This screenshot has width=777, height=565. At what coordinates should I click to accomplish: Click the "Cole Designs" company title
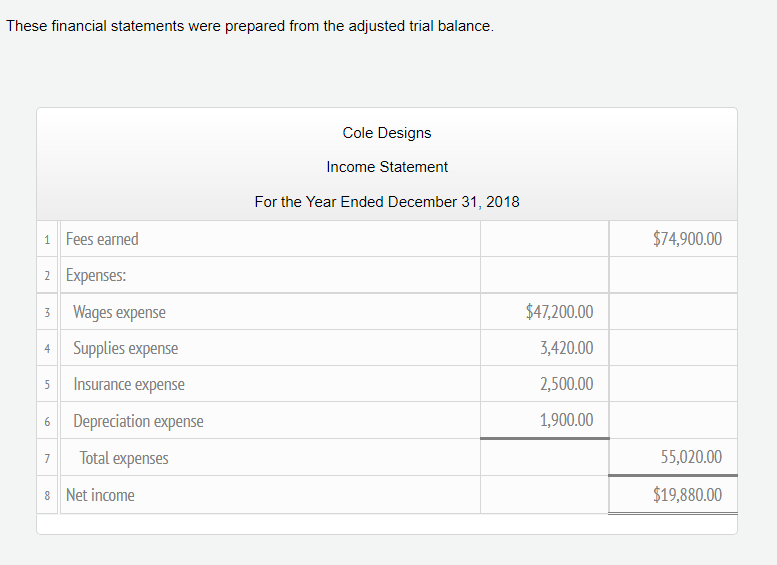click(387, 133)
